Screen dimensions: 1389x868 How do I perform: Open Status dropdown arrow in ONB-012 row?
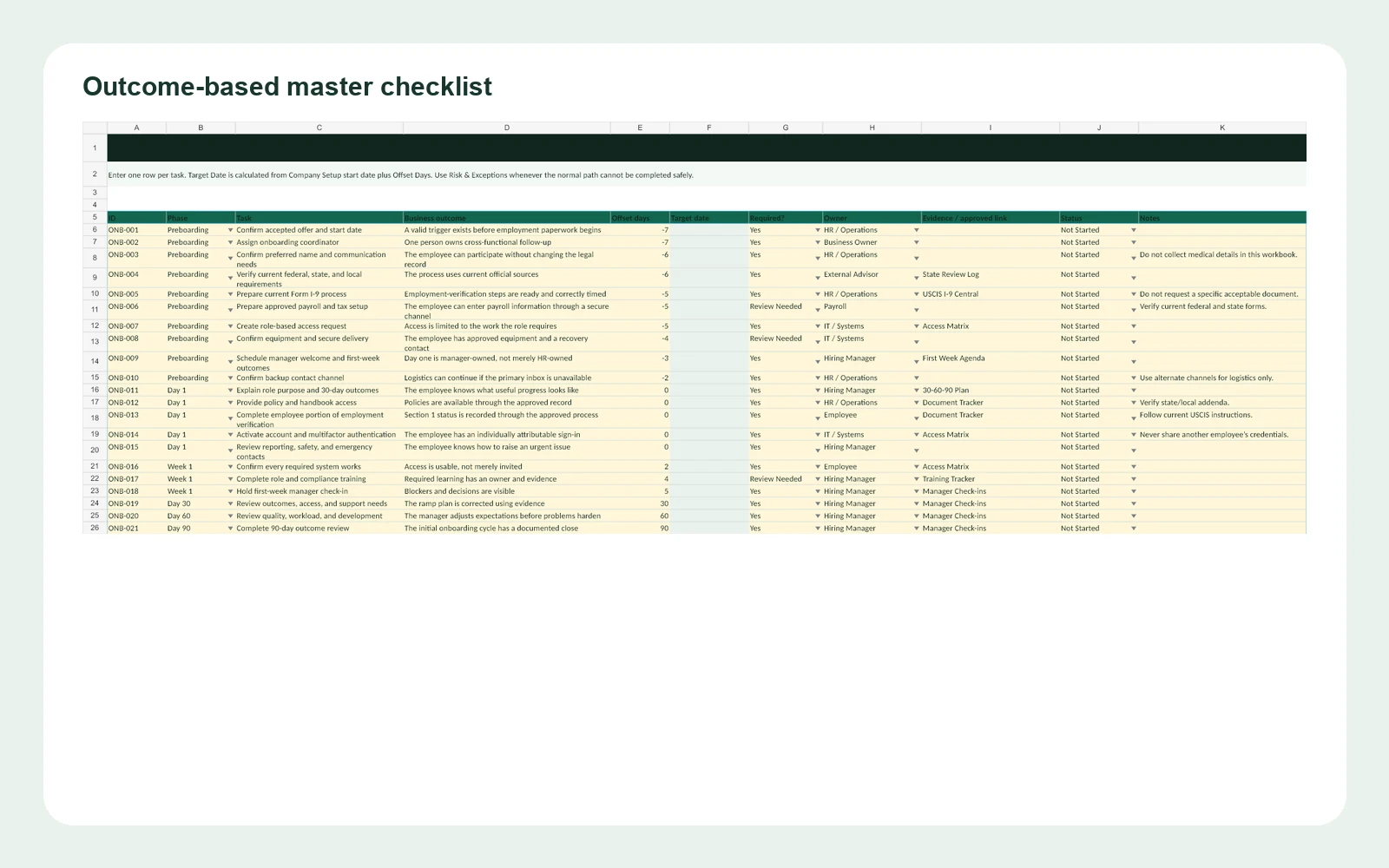click(x=1133, y=403)
